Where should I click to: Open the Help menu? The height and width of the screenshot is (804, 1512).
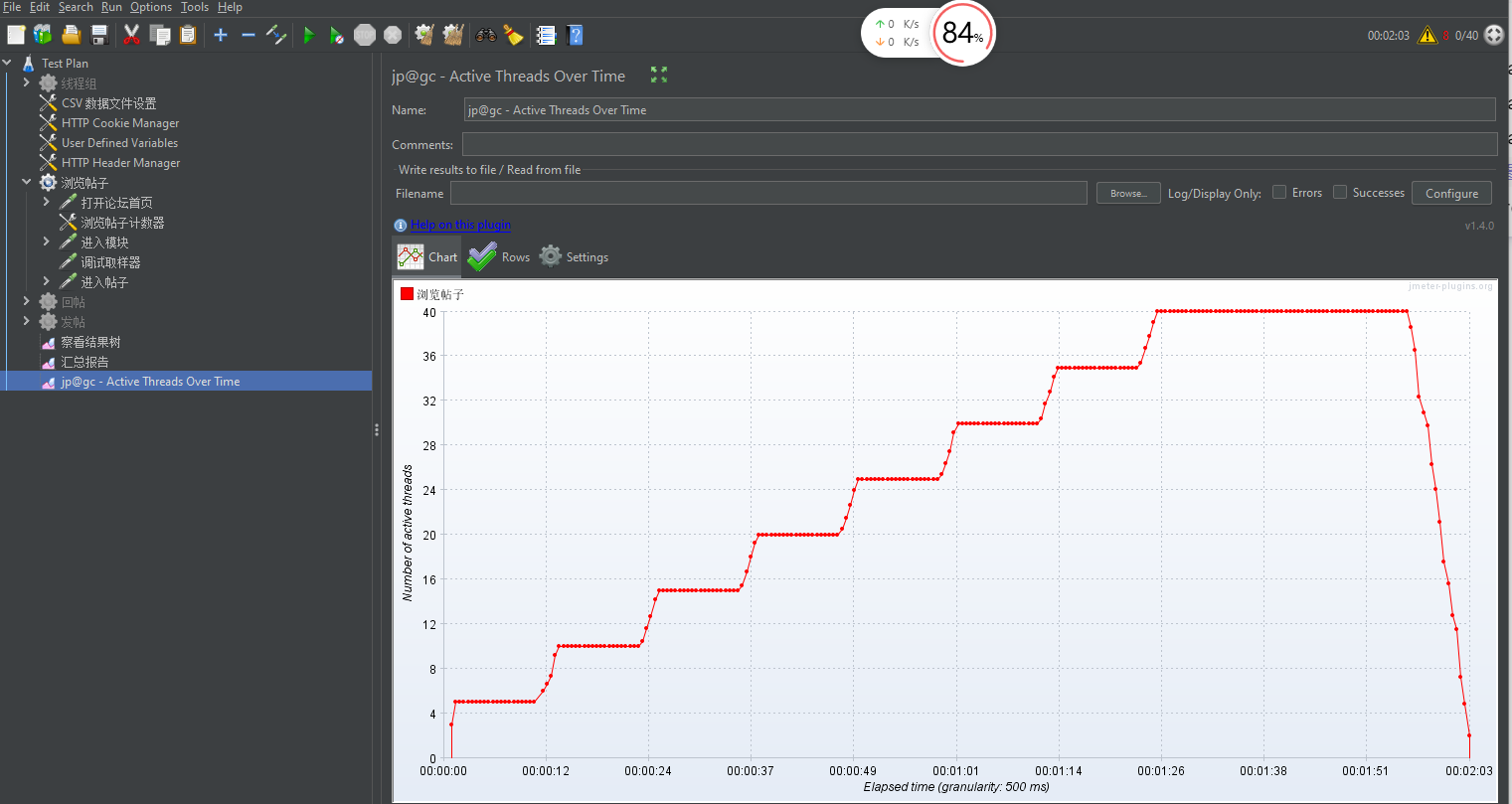tap(230, 7)
